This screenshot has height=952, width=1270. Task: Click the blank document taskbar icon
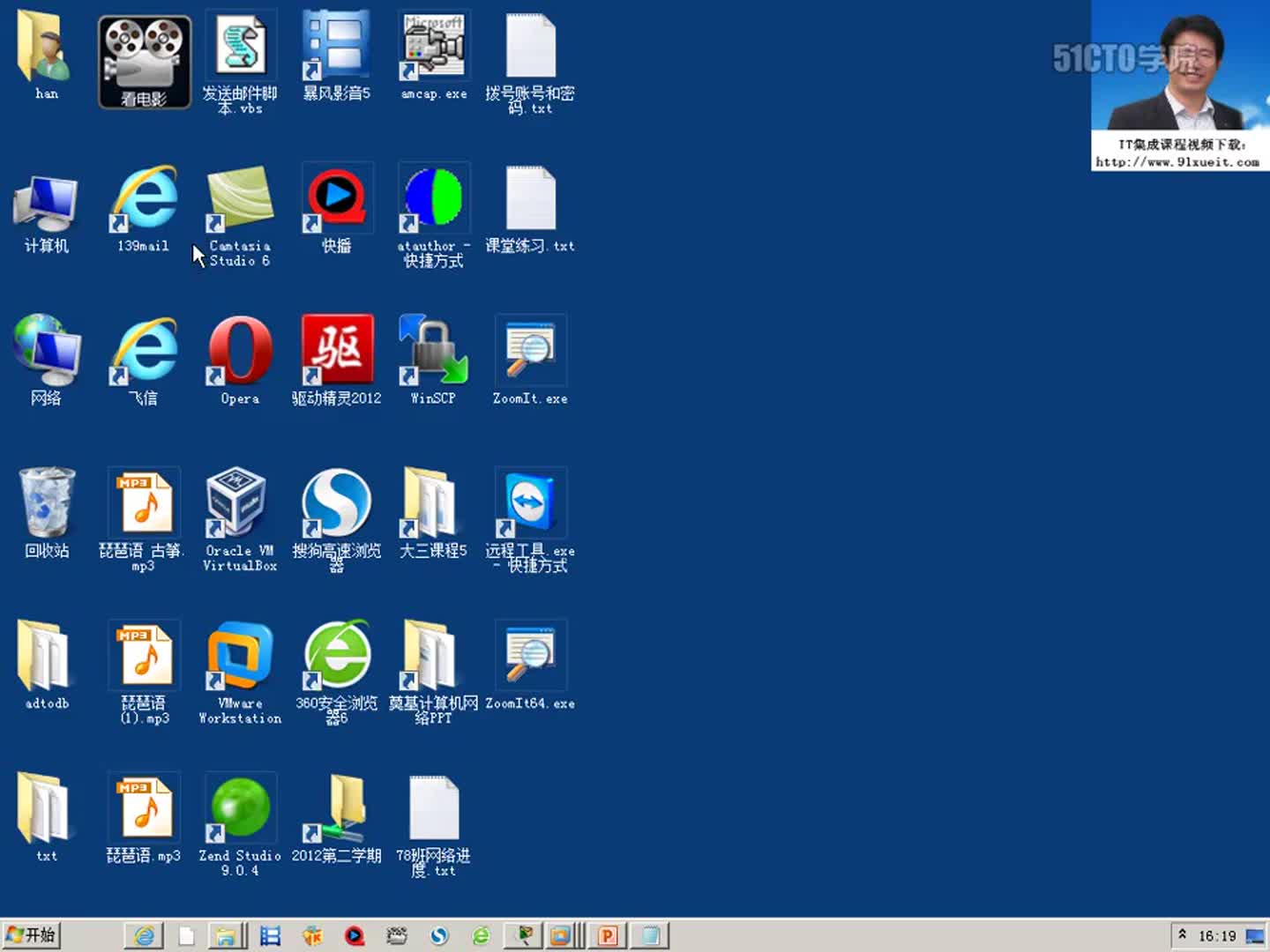pos(186,935)
